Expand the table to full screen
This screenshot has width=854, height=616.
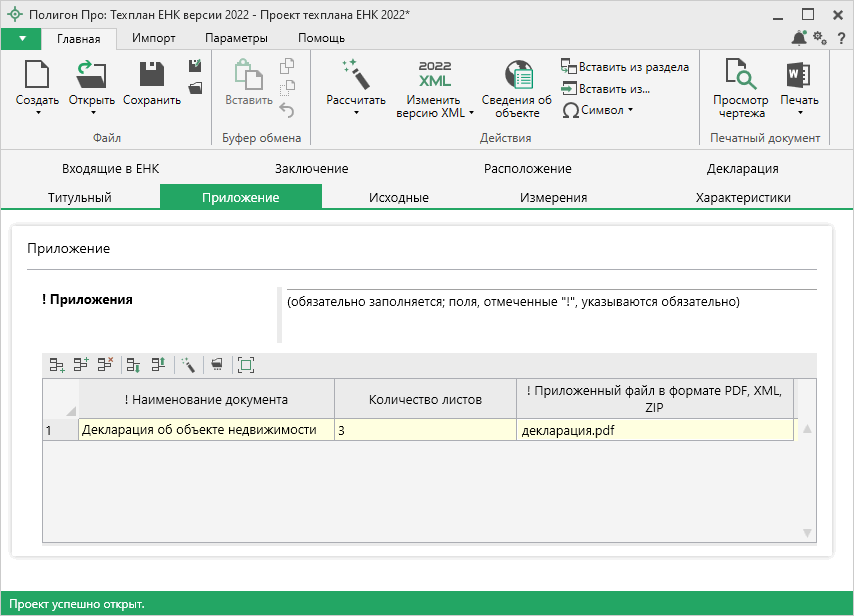pos(246,366)
